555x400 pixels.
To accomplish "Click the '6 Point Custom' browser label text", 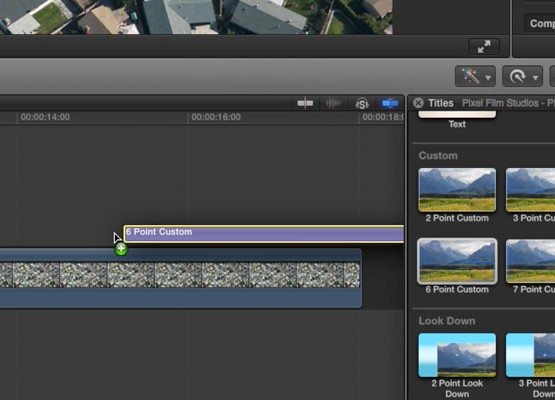I will 457,290.
